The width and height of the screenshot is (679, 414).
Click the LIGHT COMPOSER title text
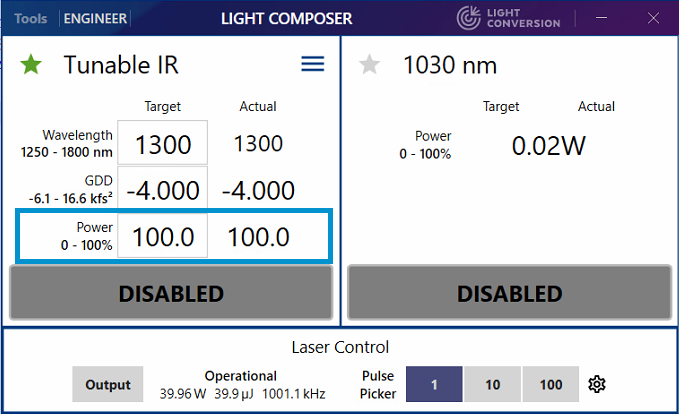coord(287,19)
